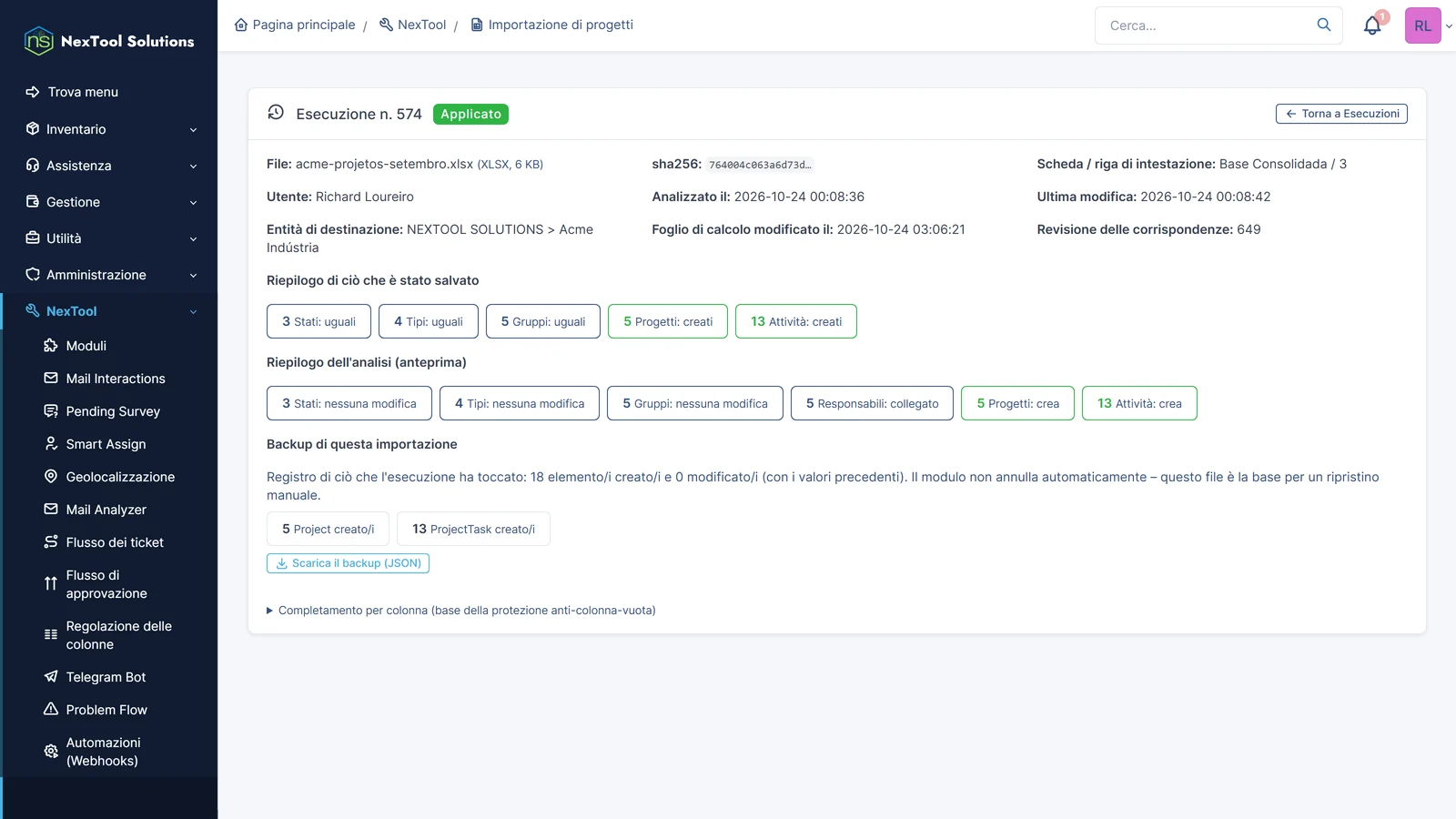Go to Pagina principale breadcrumb
1456x819 pixels.
295,25
